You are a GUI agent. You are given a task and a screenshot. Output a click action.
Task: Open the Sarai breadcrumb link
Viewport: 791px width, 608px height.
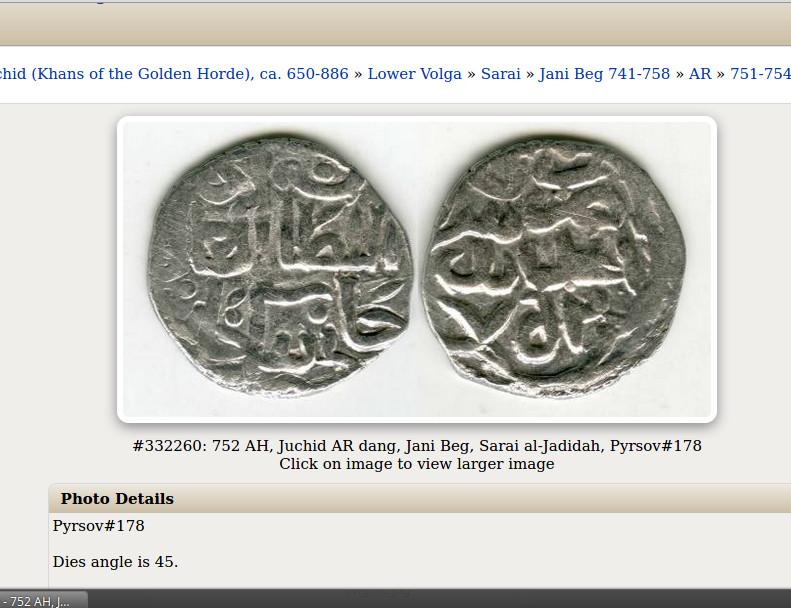pyautogui.click(x=500, y=74)
